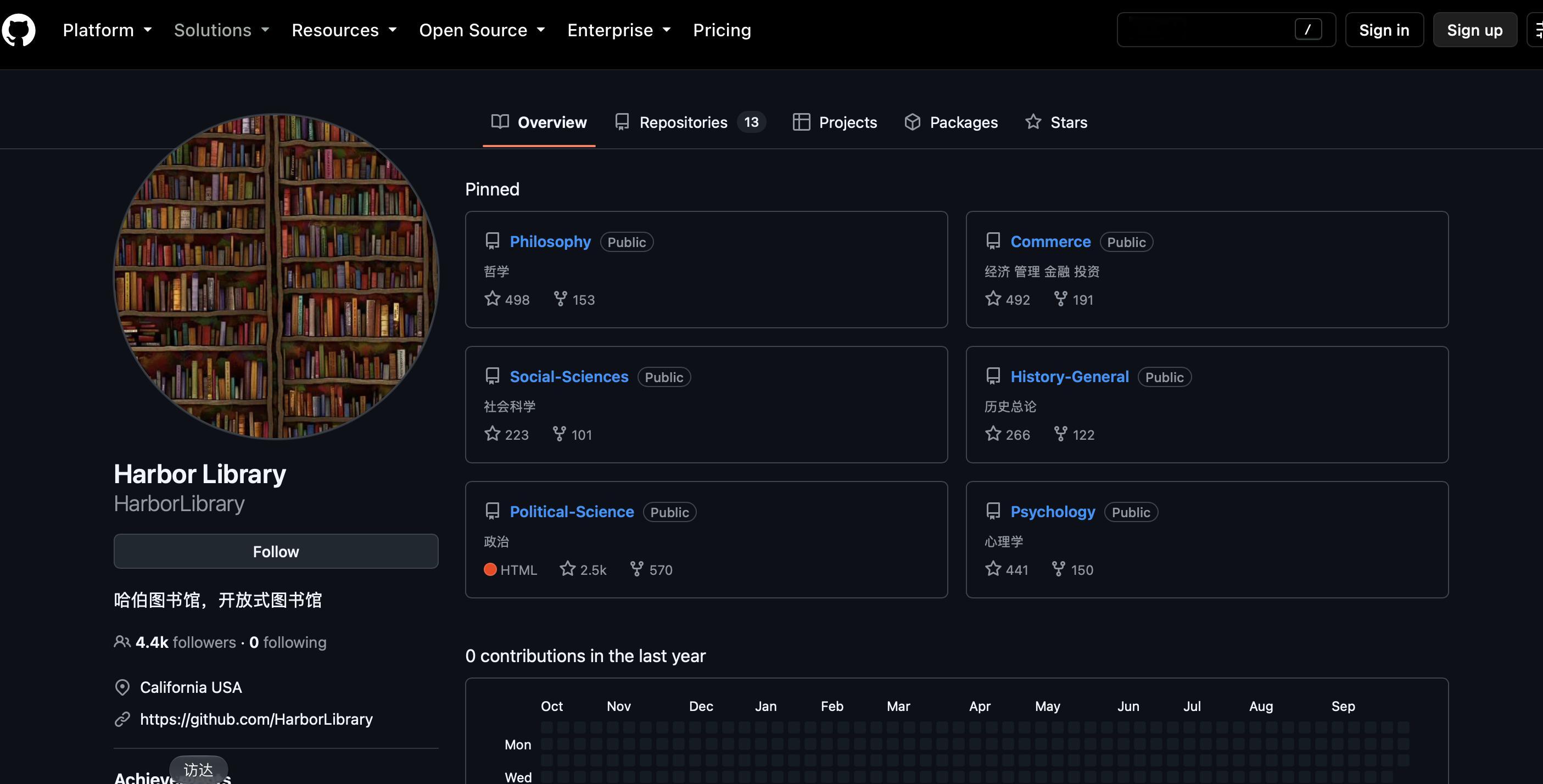
Task: Switch to the Repositories tab
Action: 690,122
